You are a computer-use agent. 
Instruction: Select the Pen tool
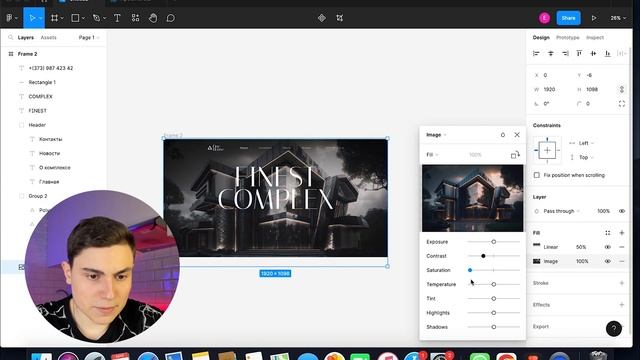[x=96, y=18]
